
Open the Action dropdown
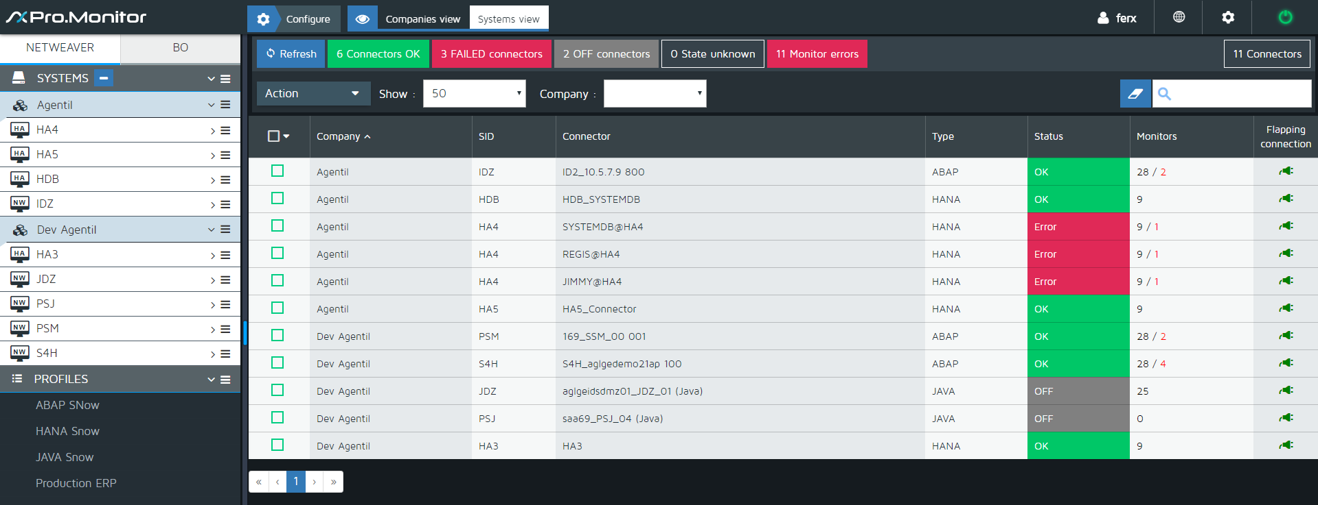pyautogui.click(x=313, y=93)
